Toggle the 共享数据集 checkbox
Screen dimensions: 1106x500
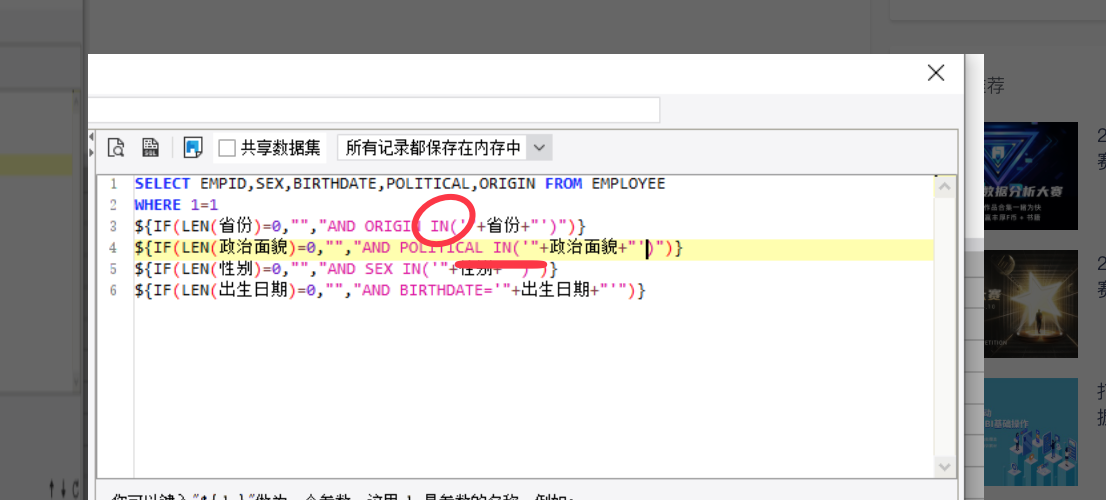tap(226, 148)
